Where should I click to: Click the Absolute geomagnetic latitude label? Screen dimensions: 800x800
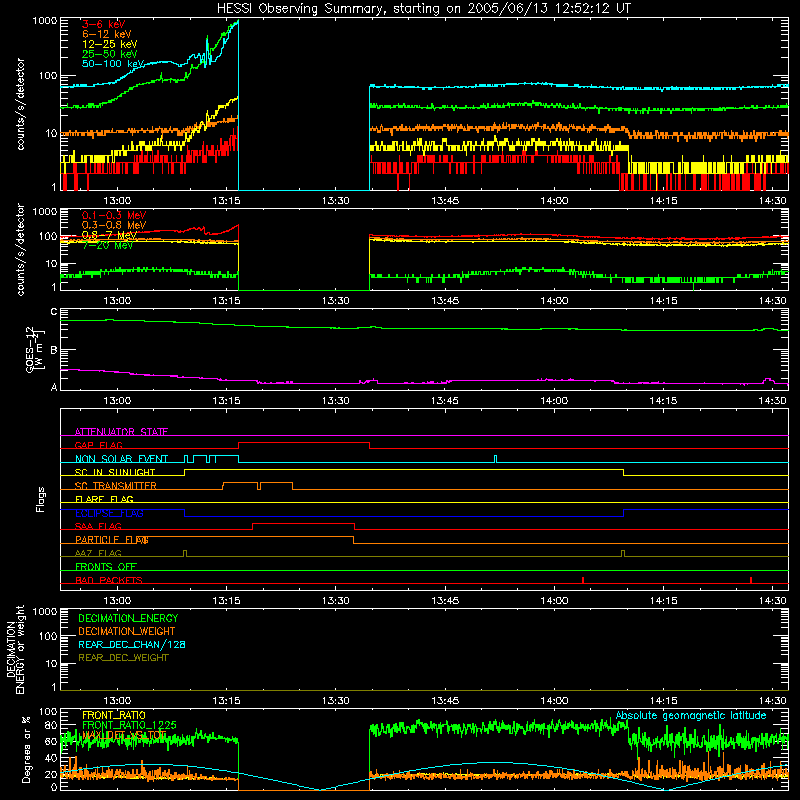[x=691, y=715]
